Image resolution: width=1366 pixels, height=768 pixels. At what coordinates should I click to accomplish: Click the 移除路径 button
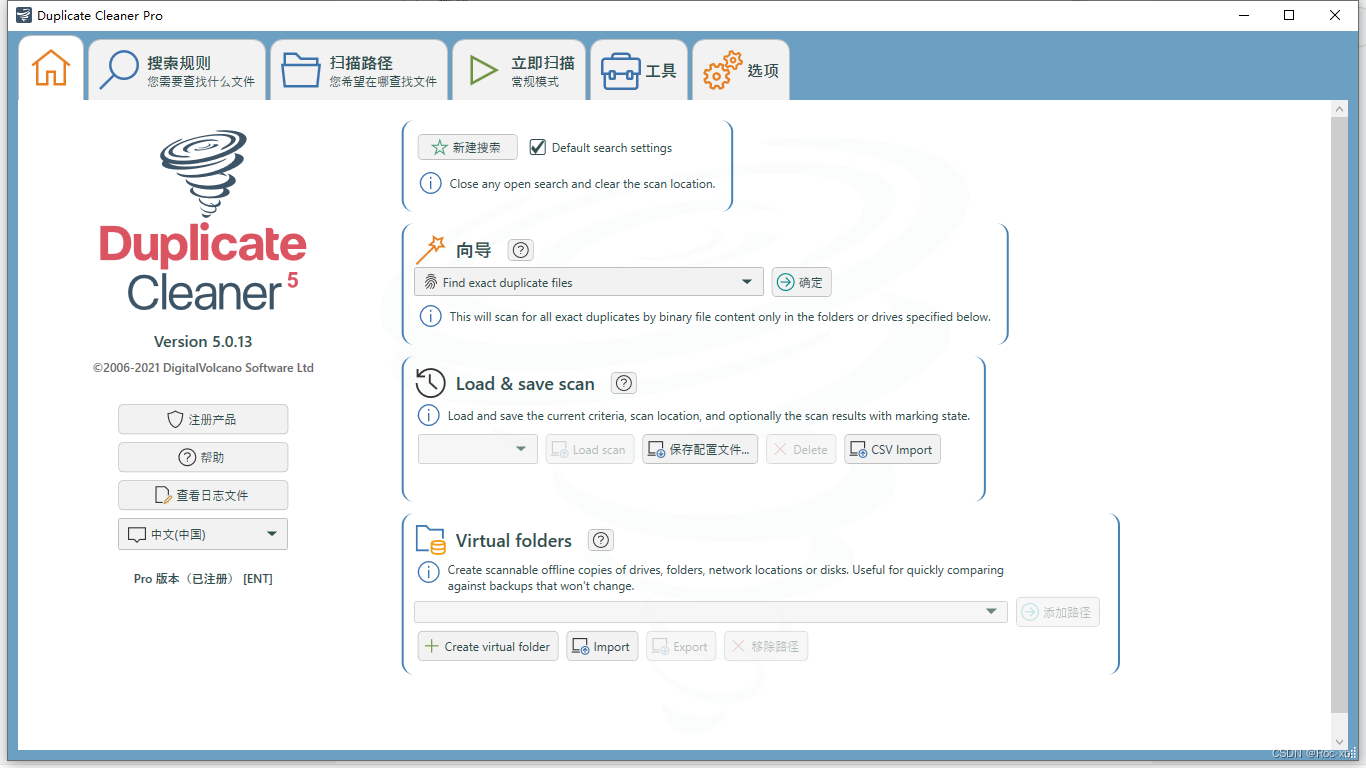point(766,646)
